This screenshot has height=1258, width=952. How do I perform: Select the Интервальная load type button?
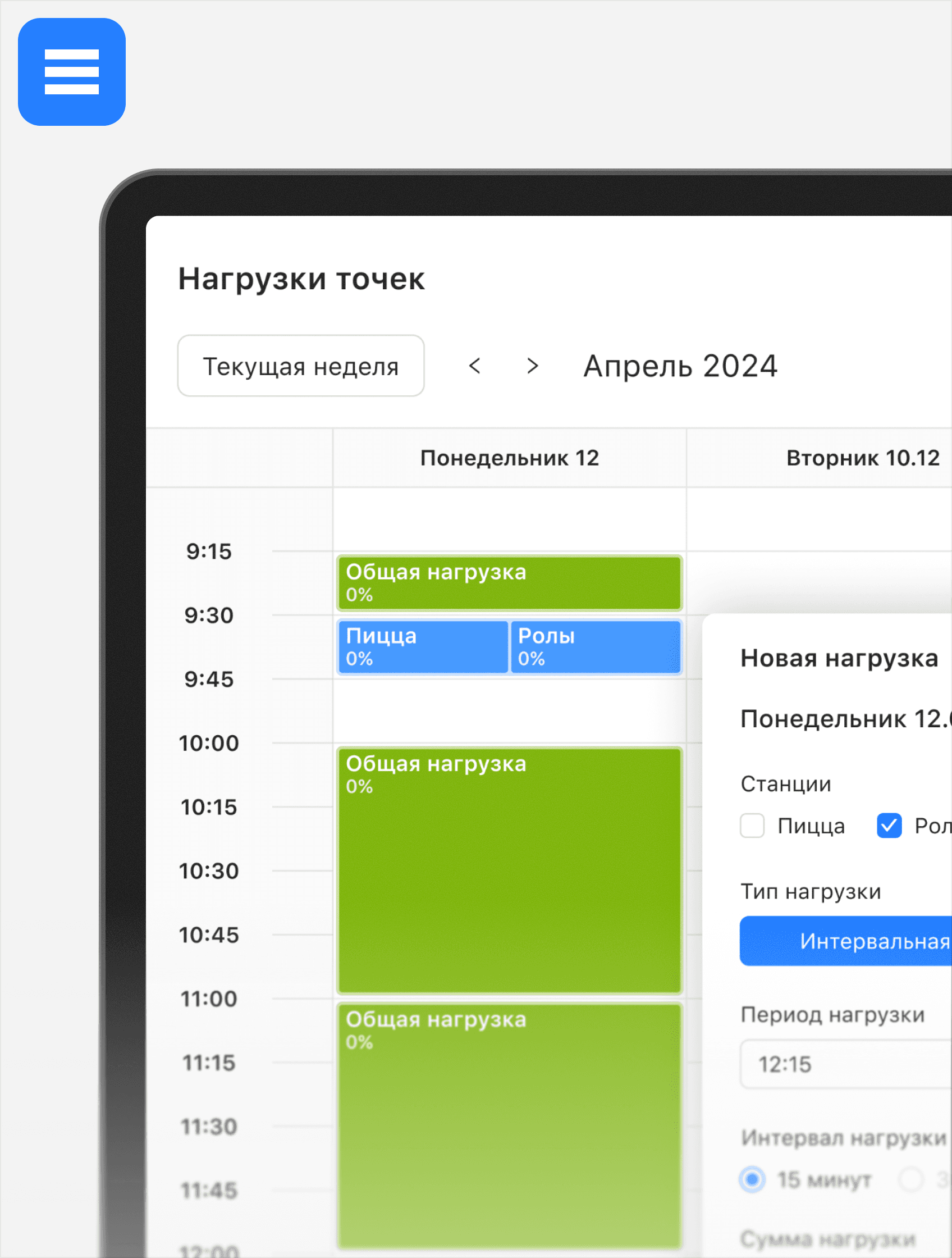coord(846,941)
